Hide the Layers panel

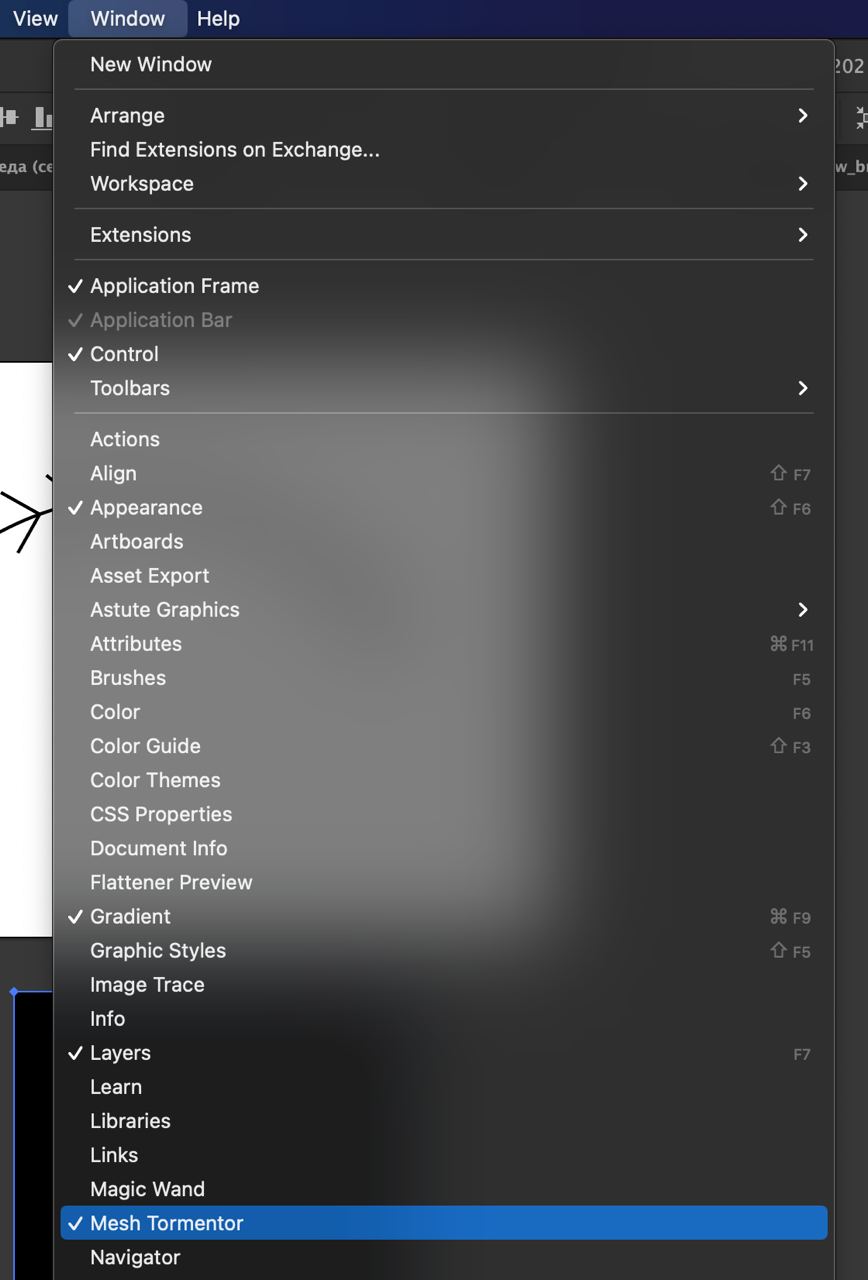point(444,1052)
